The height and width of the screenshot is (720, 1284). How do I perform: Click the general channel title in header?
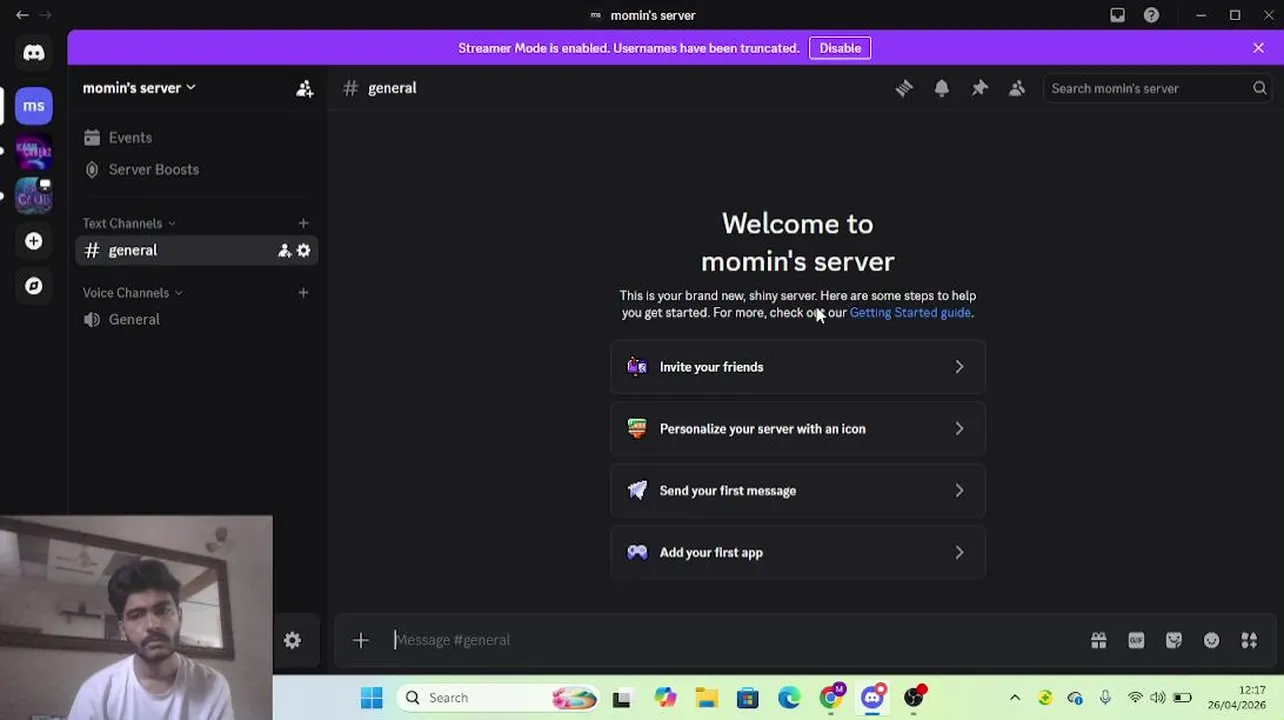click(x=392, y=88)
